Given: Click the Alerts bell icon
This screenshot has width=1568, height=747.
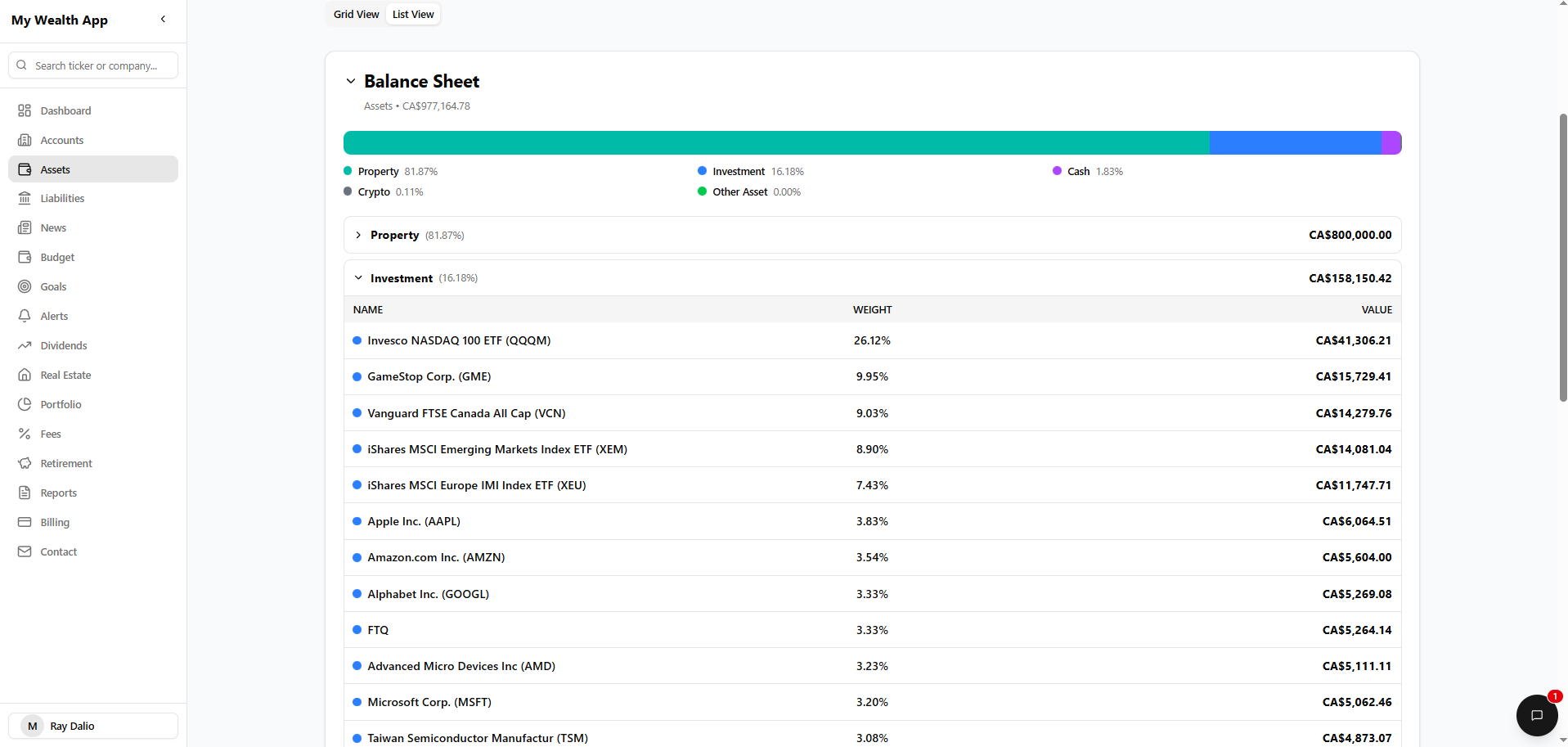Looking at the screenshot, I should coord(25,316).
